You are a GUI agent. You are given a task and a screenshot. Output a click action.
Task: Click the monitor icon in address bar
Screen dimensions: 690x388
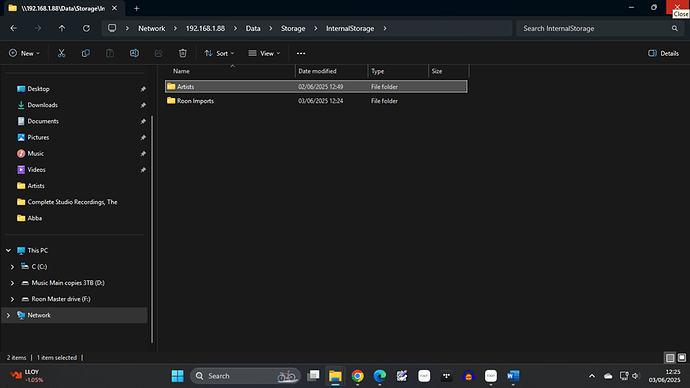tap(112, 28)
